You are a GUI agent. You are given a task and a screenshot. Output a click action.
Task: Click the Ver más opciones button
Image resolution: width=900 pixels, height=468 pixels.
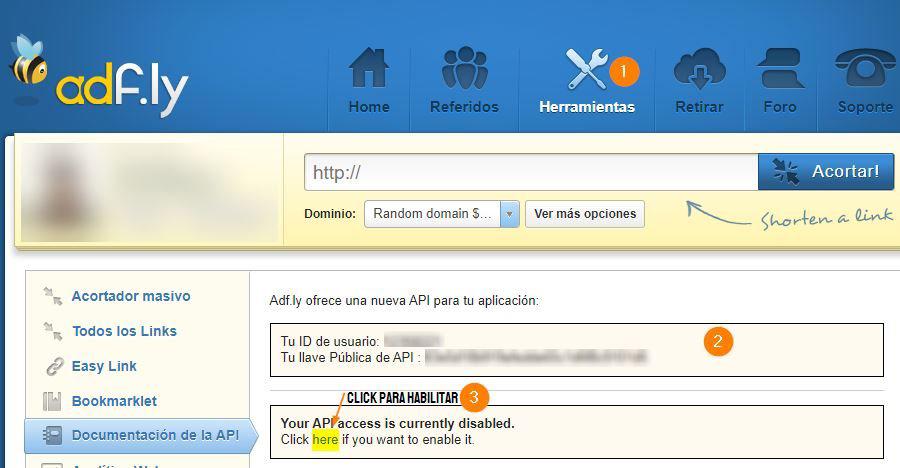(x=585, y=214)
